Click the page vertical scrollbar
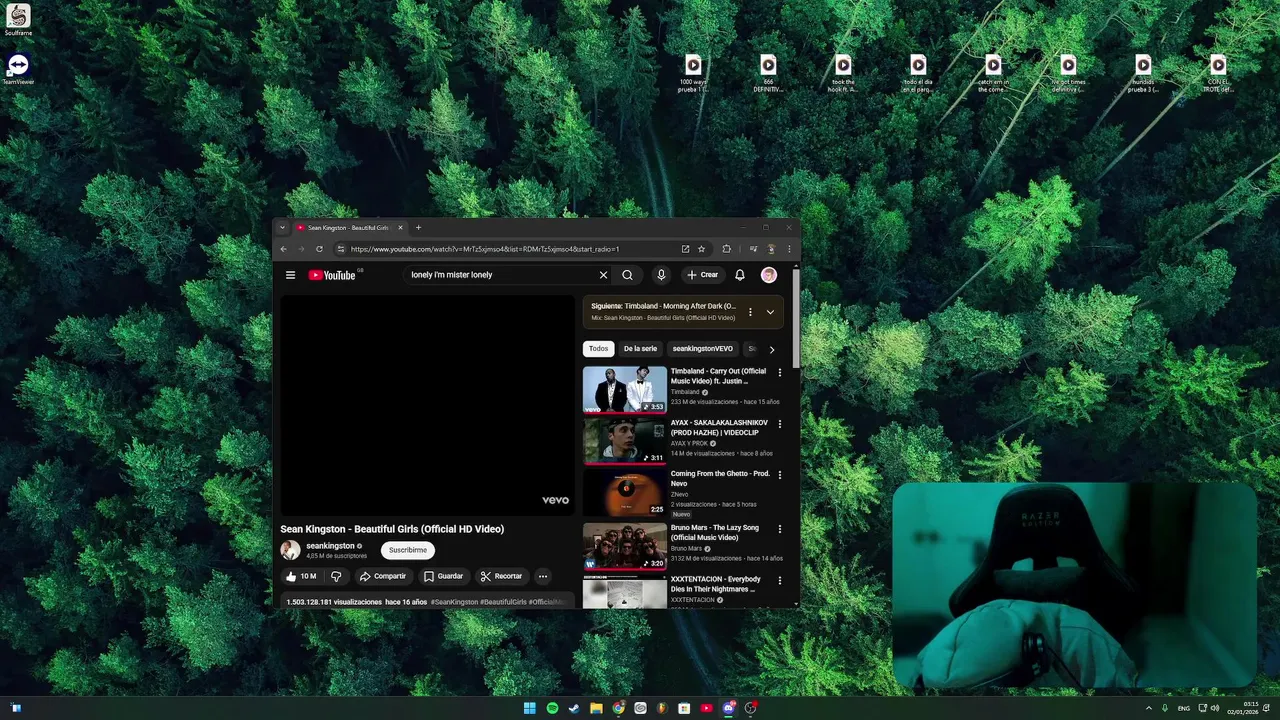 796,320
